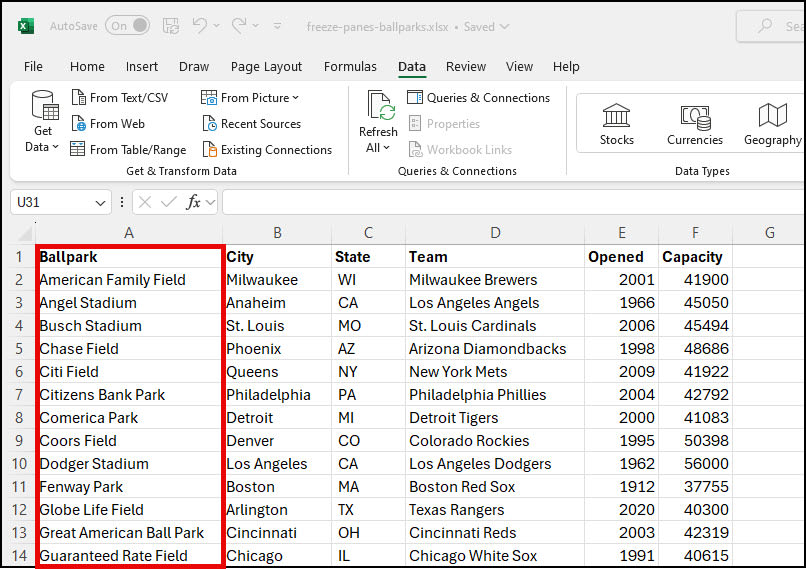Switch to the Page Layout tab

[266, 66]
